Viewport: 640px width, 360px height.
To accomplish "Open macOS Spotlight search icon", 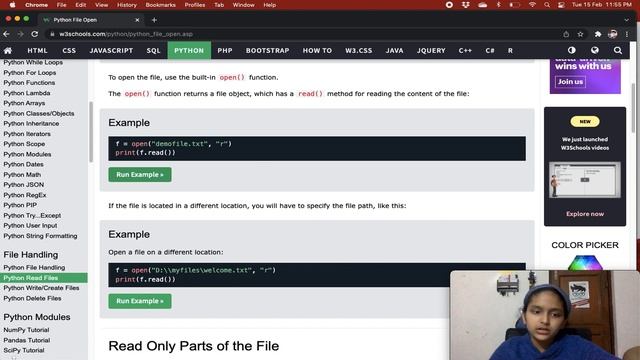I will click(x=547, y=5).
